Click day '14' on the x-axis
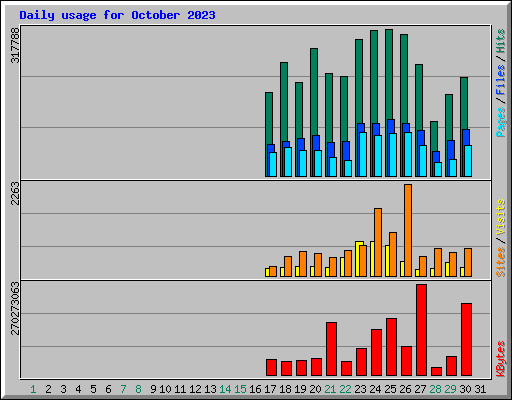This screenshot has height=400, width=512. (x=225, y=389)
